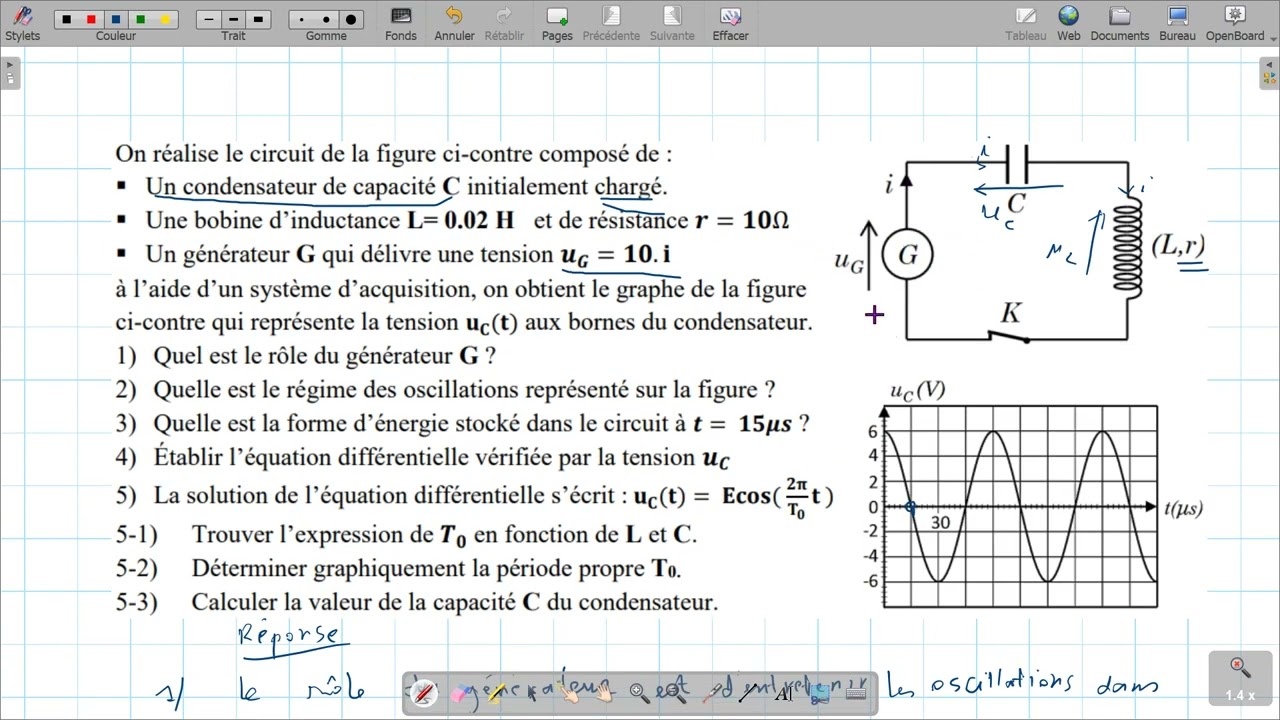This screenshot has width=1280, height=720.
Task: Add a new page with Pages
Action: [x=557, y=23]
